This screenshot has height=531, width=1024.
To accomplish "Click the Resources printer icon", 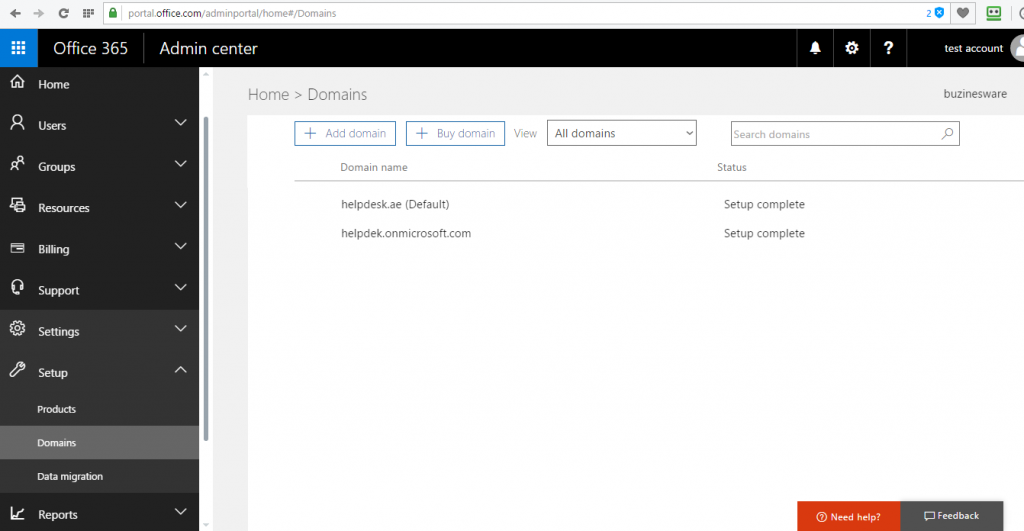I will click(18, 205).
